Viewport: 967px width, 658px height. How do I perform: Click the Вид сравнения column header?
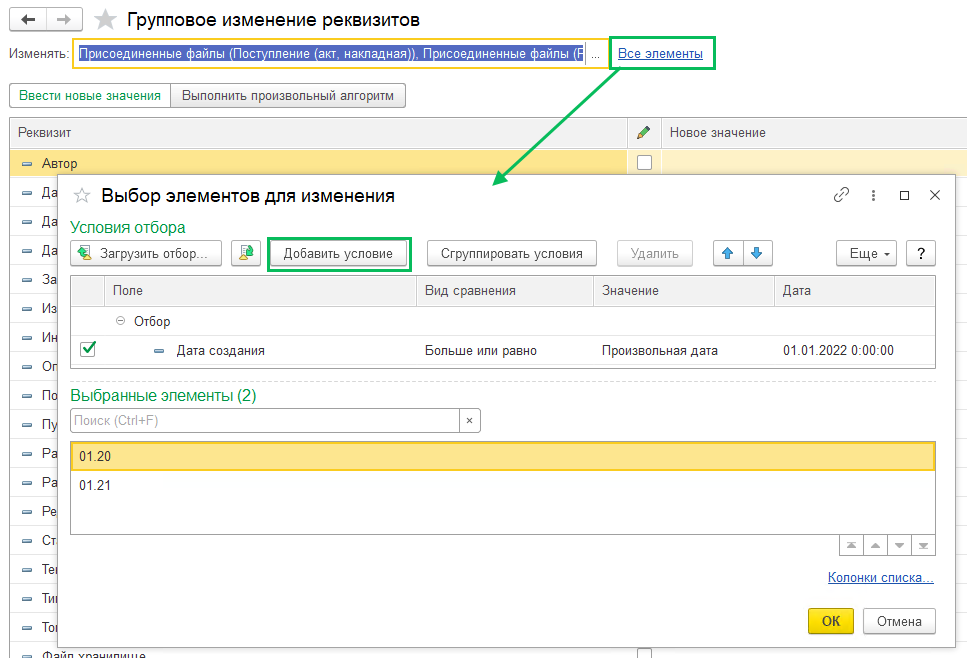505,290
